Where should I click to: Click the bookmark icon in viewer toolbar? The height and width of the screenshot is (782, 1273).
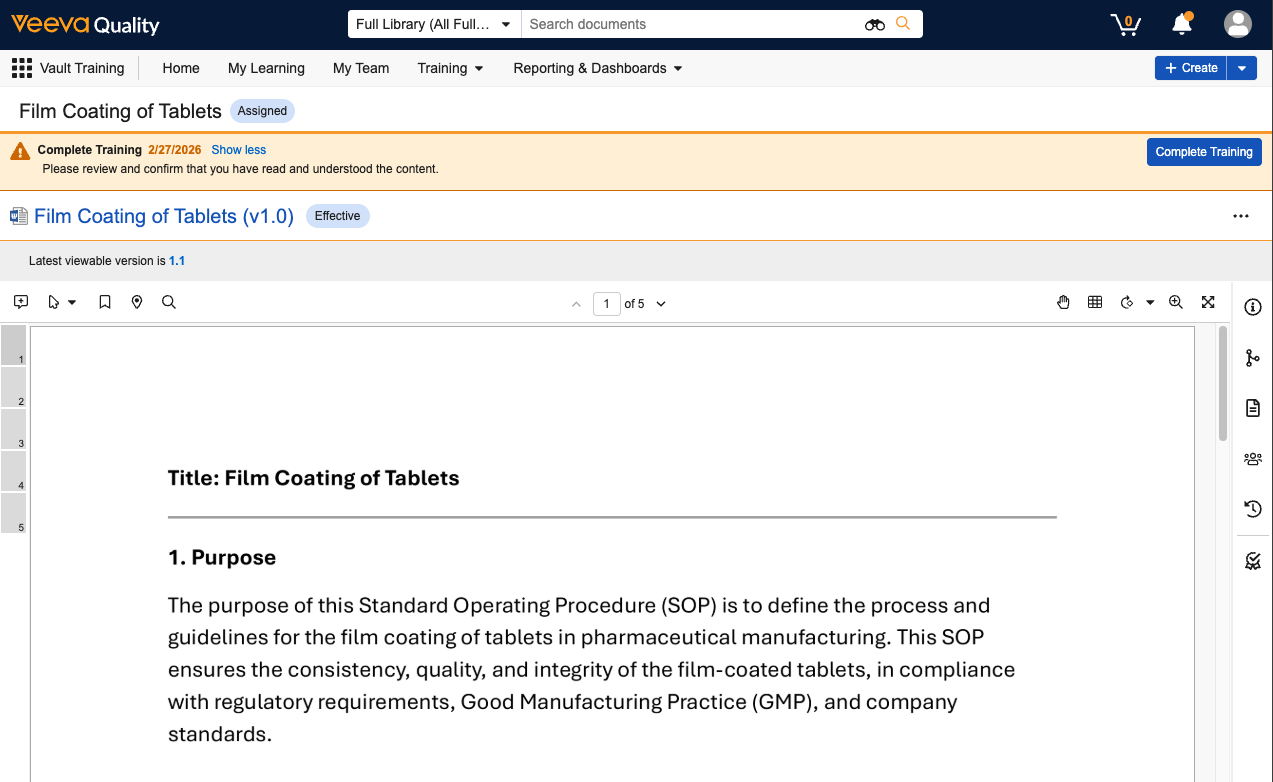105,302
